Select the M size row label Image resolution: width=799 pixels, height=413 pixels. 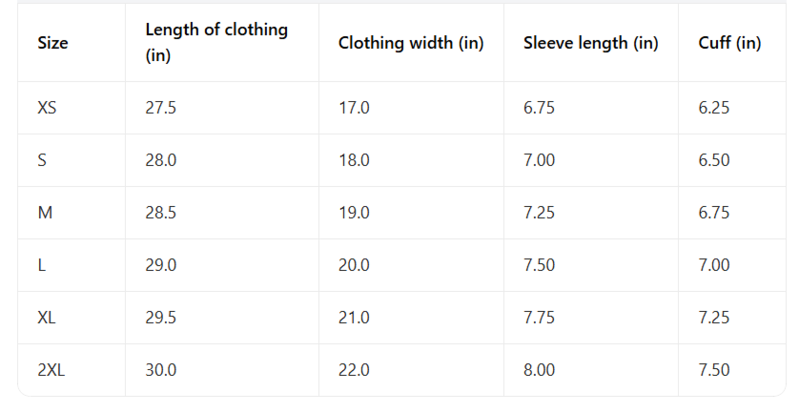[x=45, y=213]
